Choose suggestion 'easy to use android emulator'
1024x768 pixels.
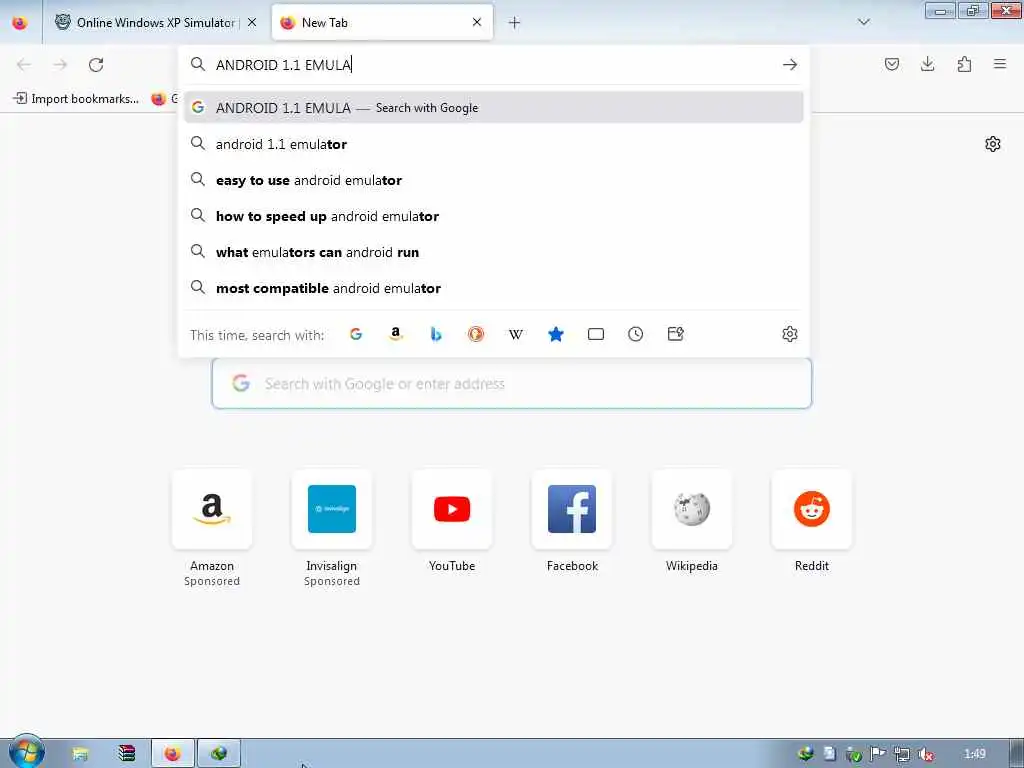(x=493, y=180)
